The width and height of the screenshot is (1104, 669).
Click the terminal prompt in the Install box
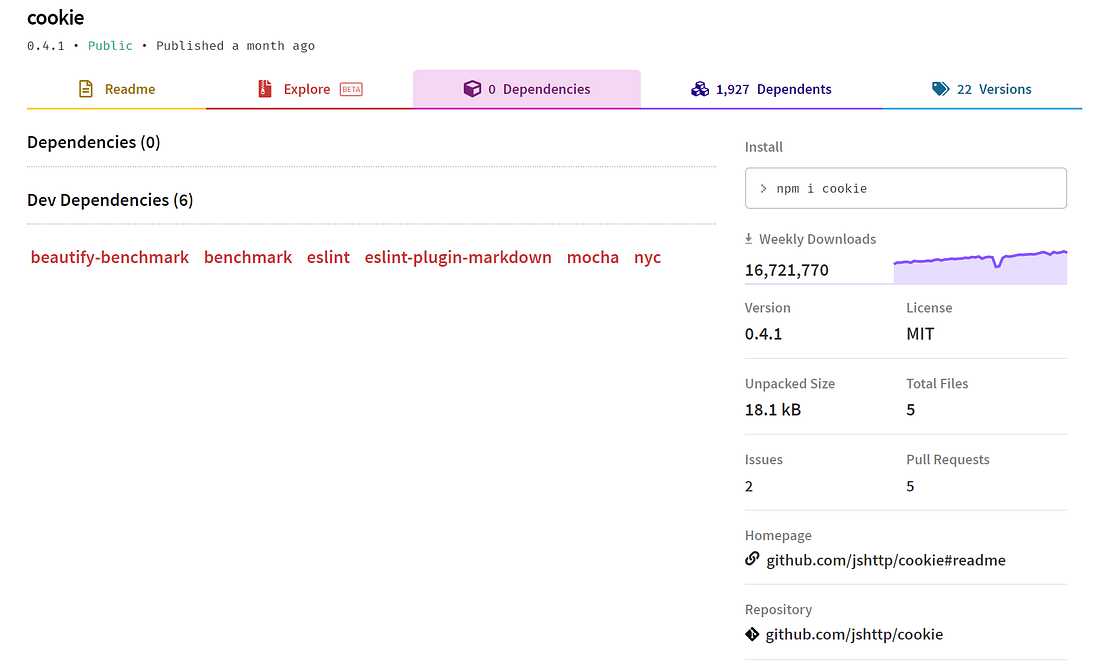(765, 187)
